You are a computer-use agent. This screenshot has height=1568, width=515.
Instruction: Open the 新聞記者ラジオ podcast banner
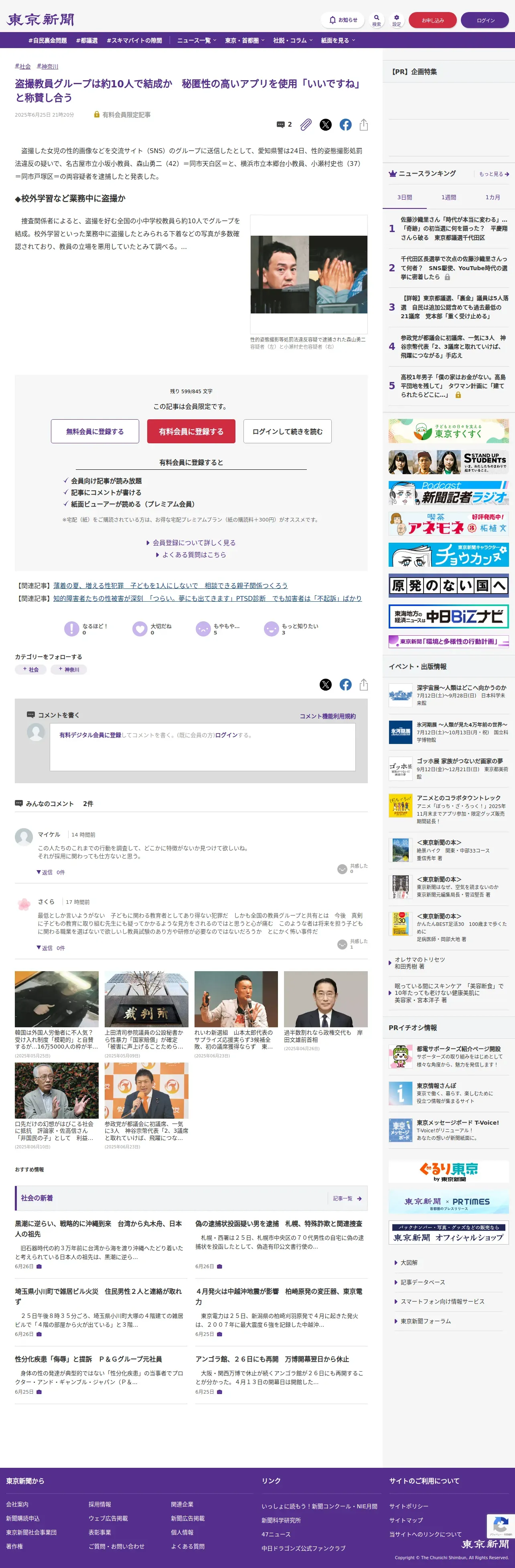(448, 493)
